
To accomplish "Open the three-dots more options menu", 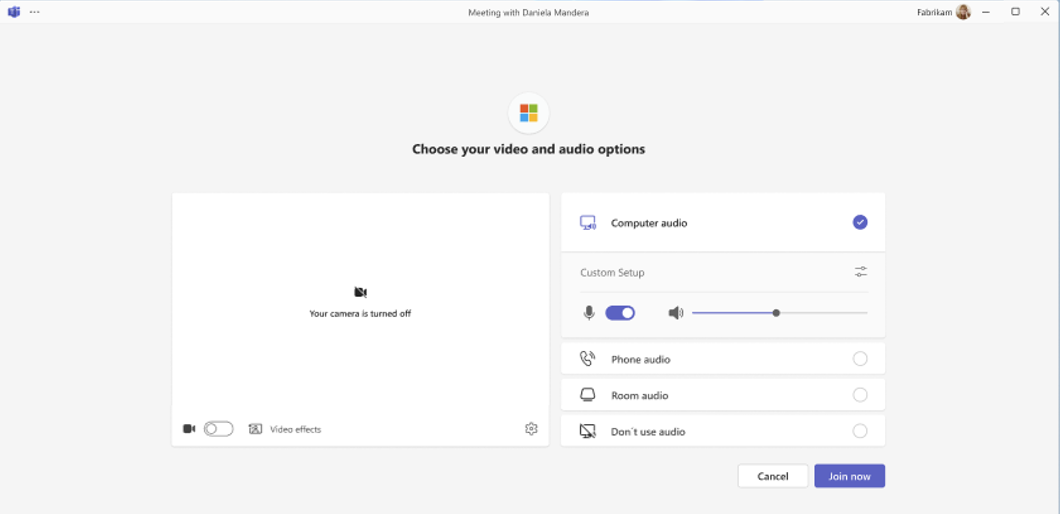I will [x=35, y=12].
